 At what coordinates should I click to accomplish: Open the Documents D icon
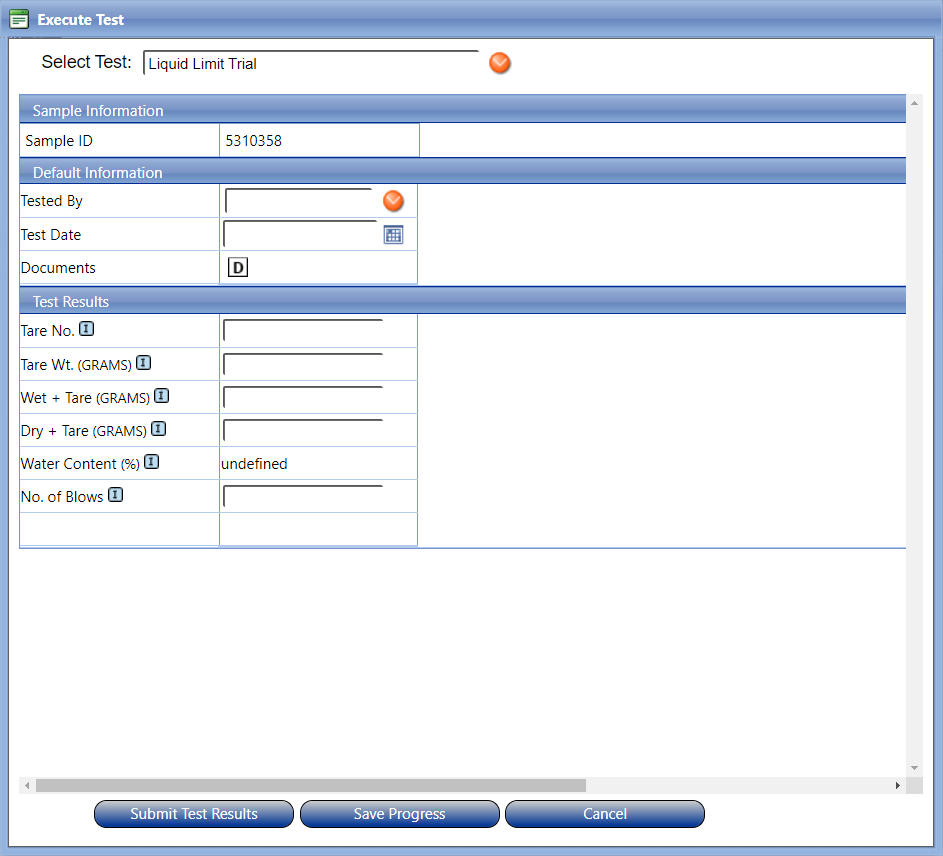point(238,268)
